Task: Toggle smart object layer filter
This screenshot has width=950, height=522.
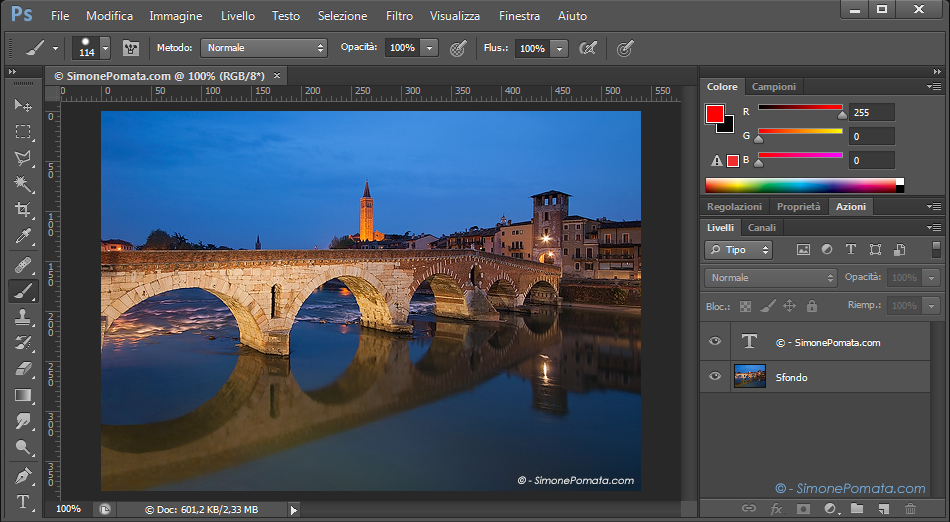Action: point(900,249)
